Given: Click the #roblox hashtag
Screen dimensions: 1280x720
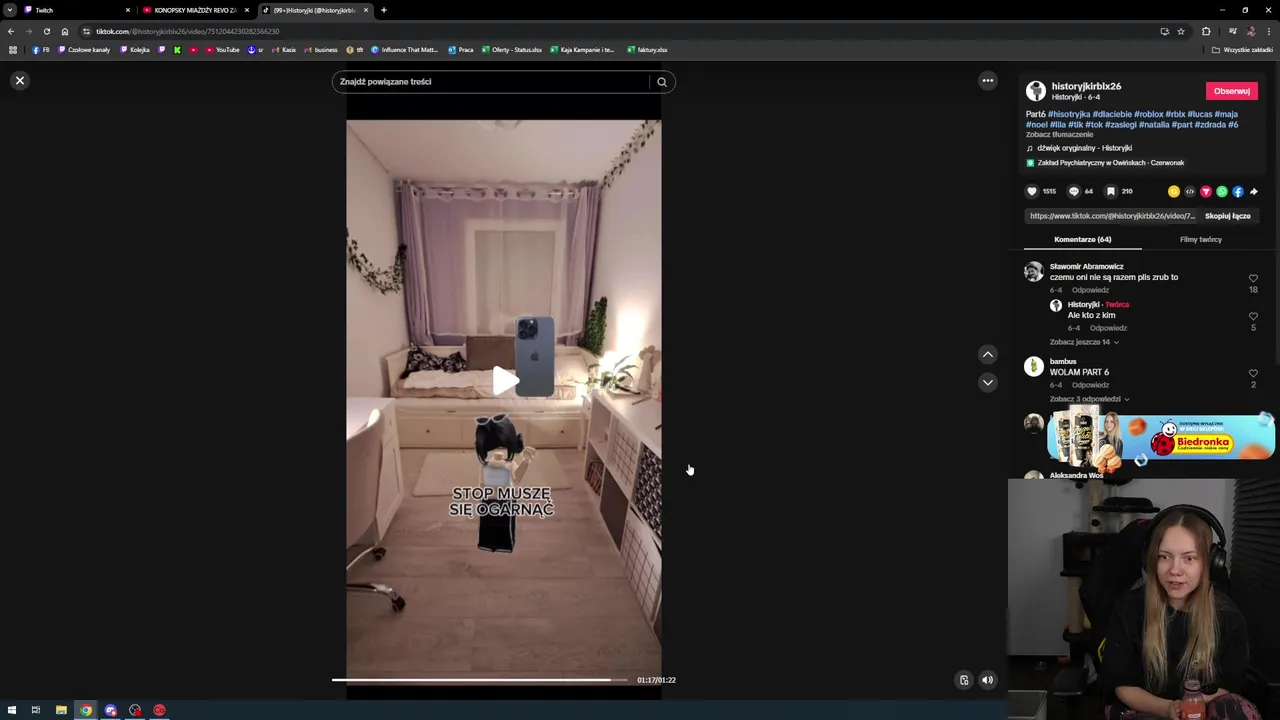Looking at the screenshot, I should point(1148,115).
